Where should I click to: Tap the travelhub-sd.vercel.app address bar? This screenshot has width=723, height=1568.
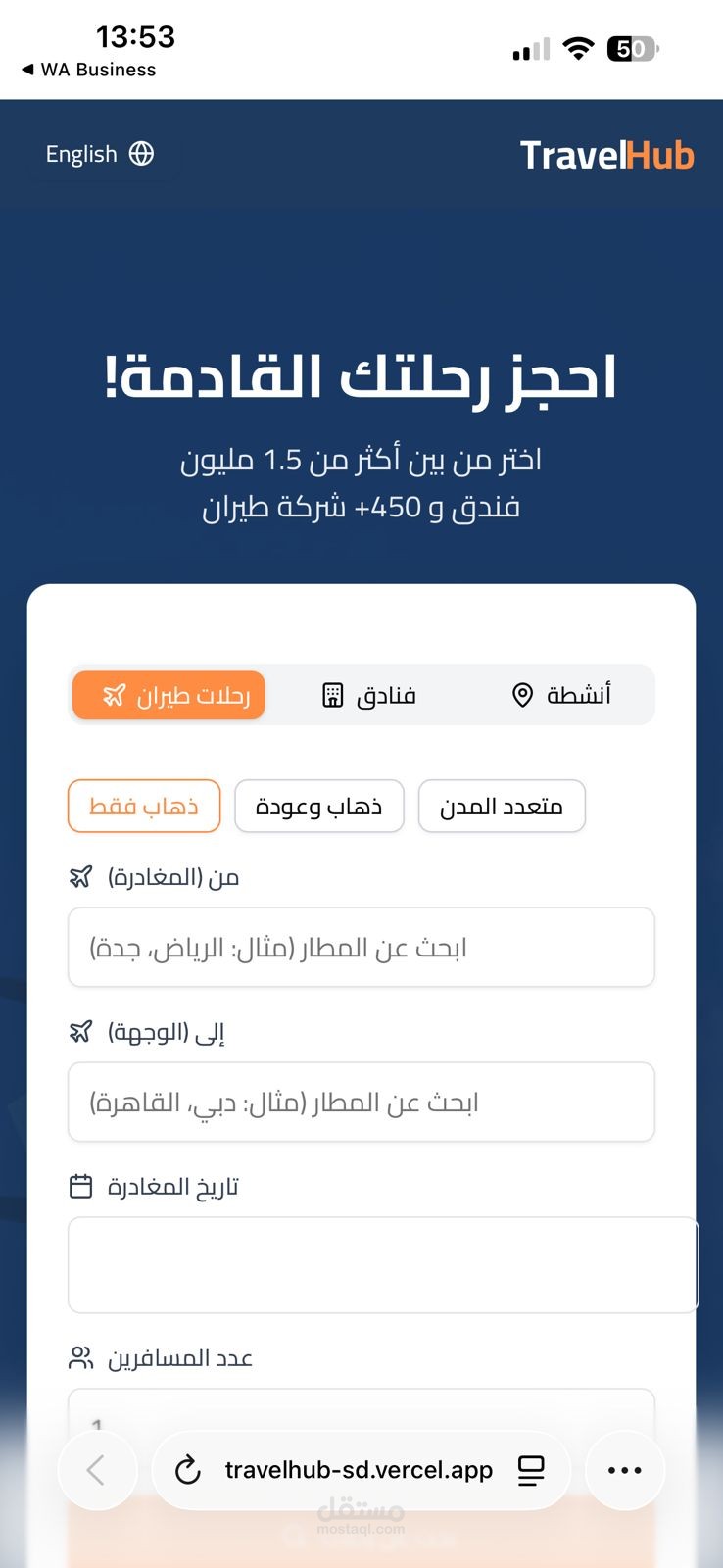359,1470
